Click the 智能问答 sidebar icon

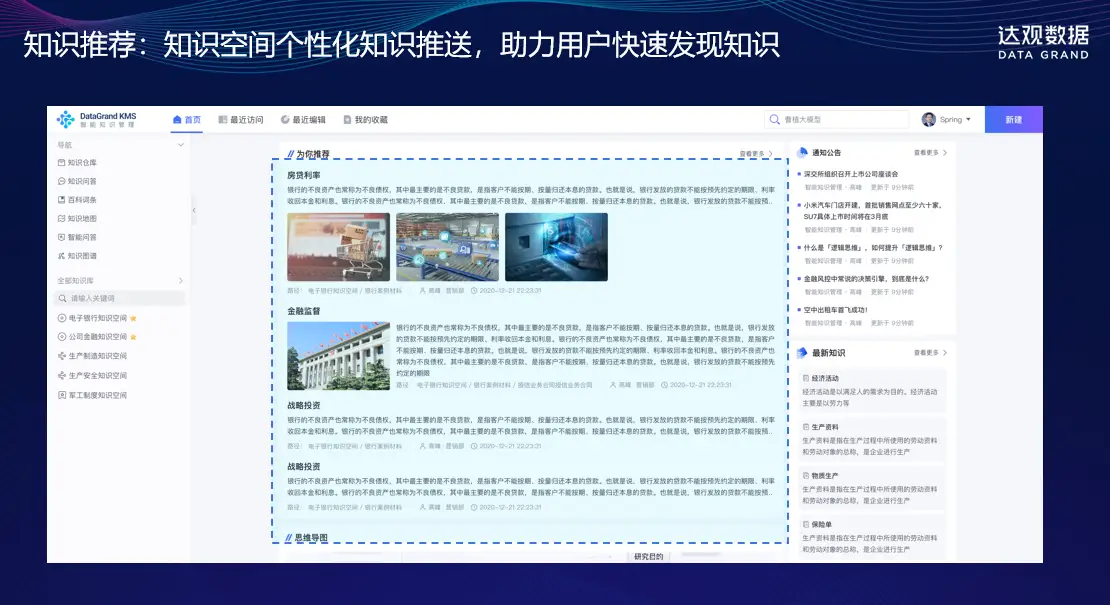click(x=62, y=237)
